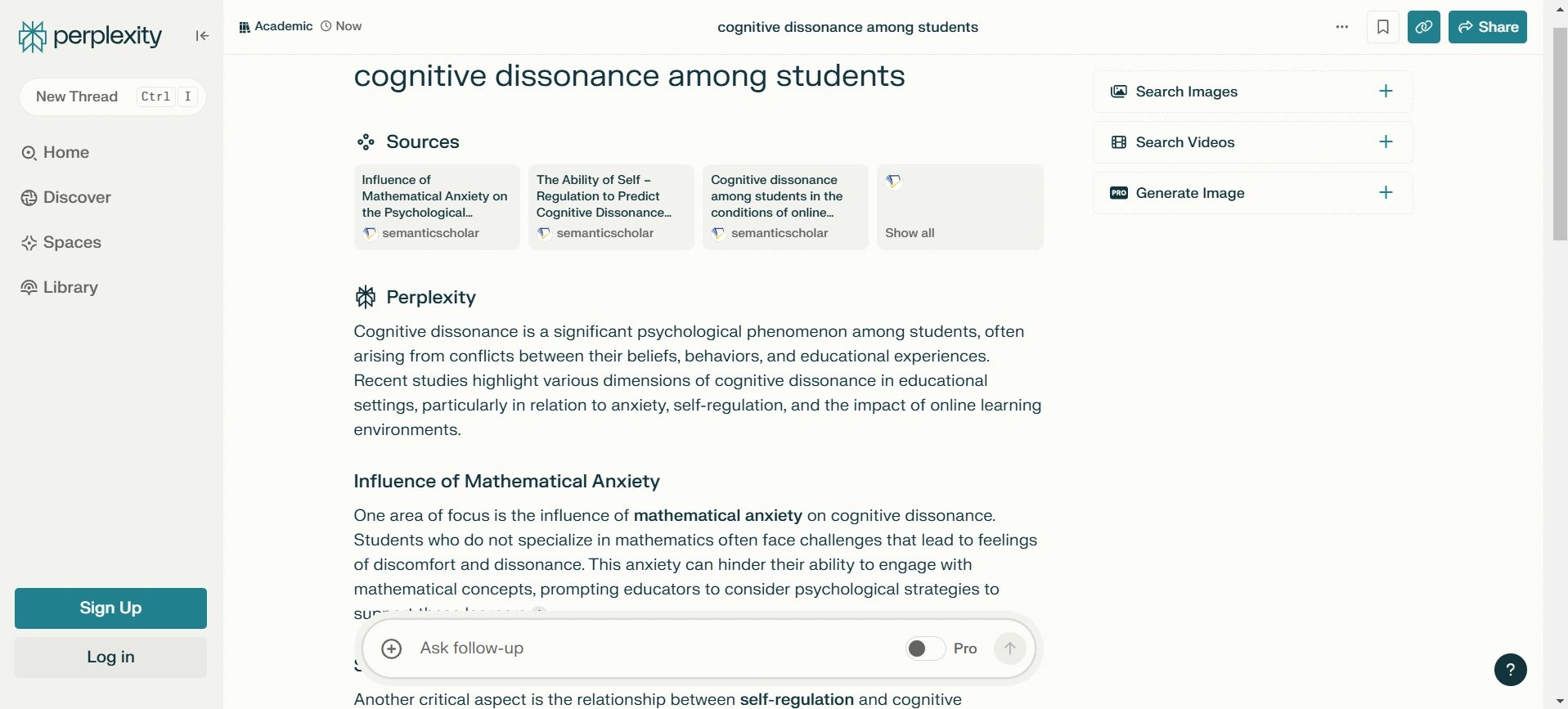Start a New Thread

[113, 96]
